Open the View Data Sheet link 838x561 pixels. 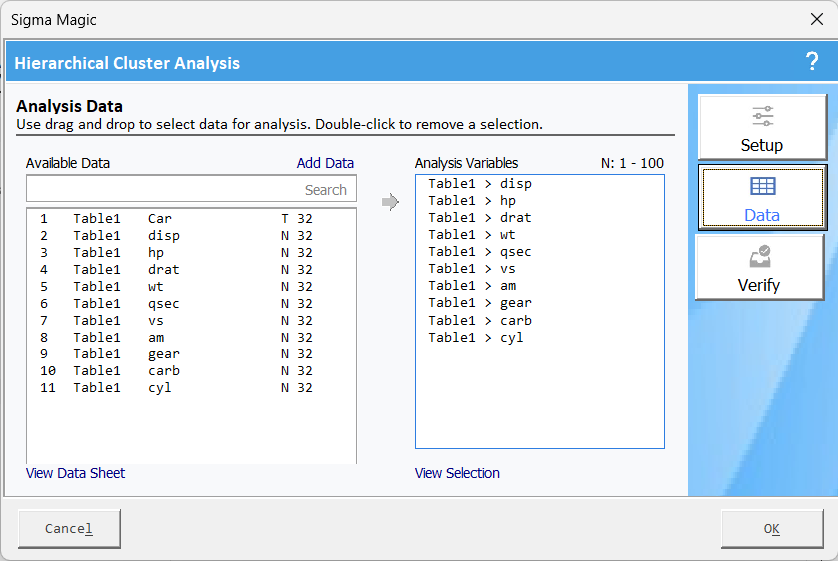(x=76, y=473)
